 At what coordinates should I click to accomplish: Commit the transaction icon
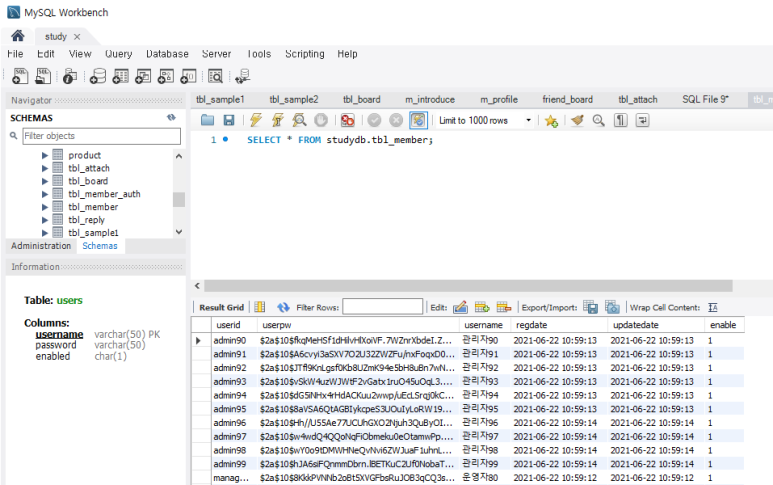coord(374,120)
